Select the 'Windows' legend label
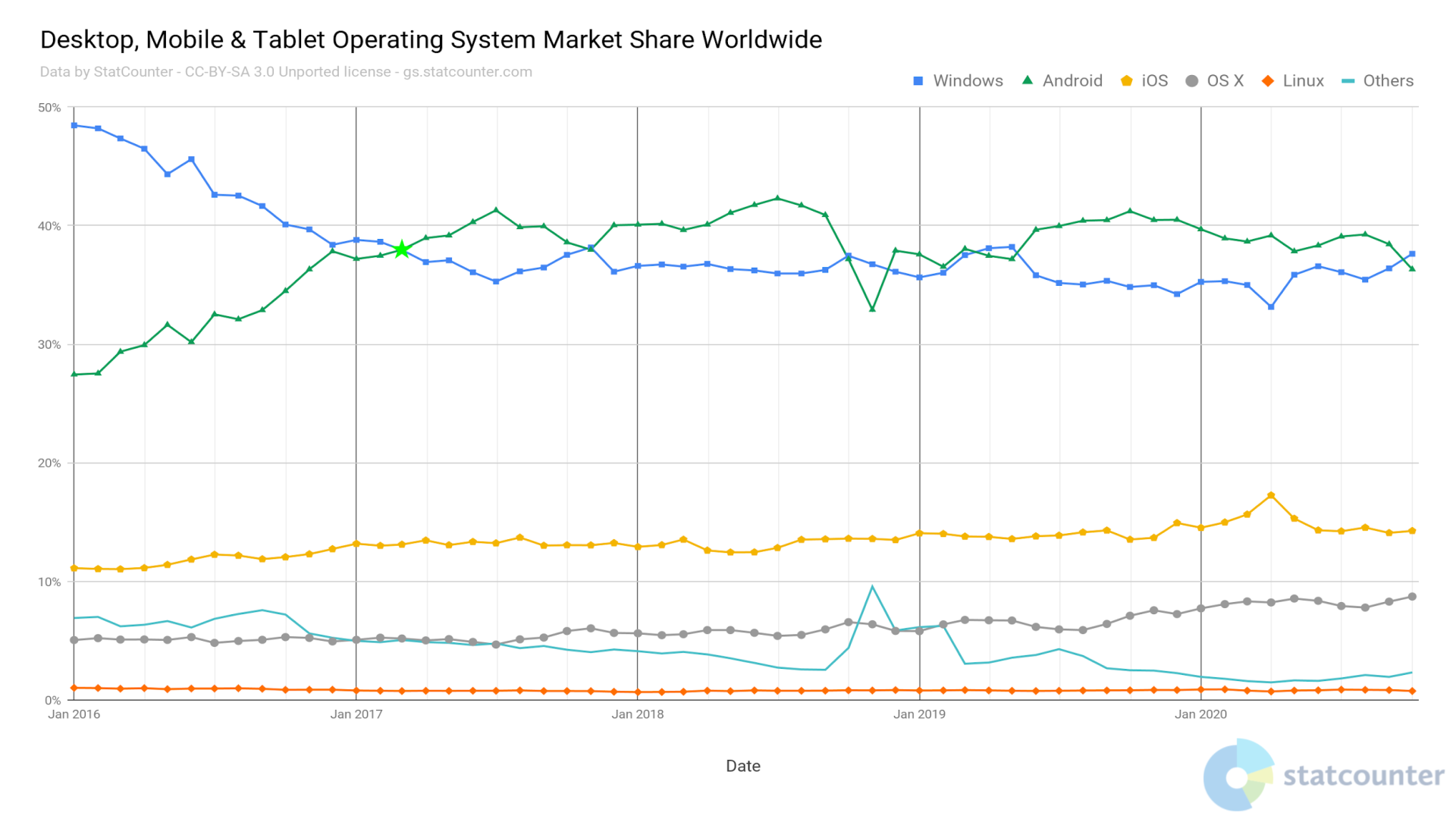 (x=968, y=80)
